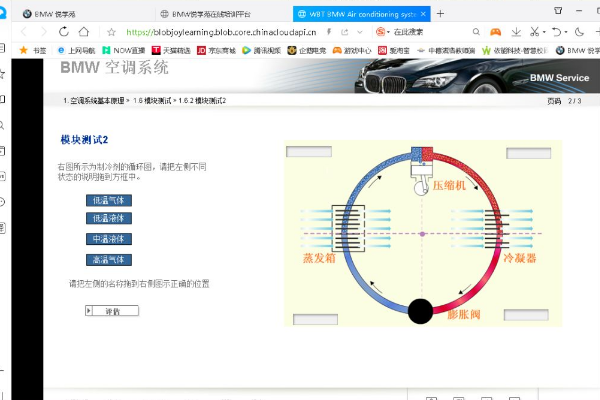Select the 低温气体 label
This screenshot has width=600, height=400.
pyautogui.click(x=109, y=200)
